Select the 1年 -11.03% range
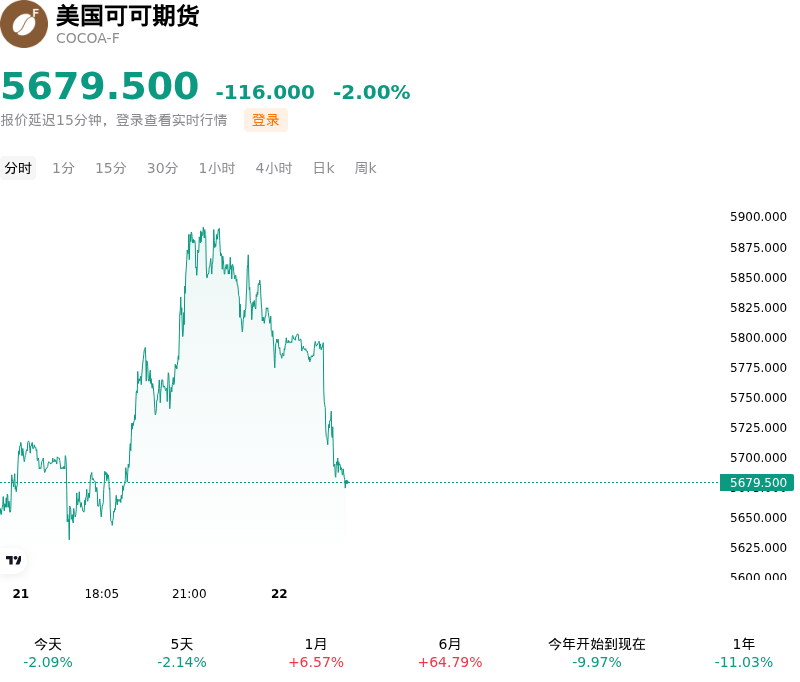Viewport: 800px width, 682px height. click(x=743, y=653)
